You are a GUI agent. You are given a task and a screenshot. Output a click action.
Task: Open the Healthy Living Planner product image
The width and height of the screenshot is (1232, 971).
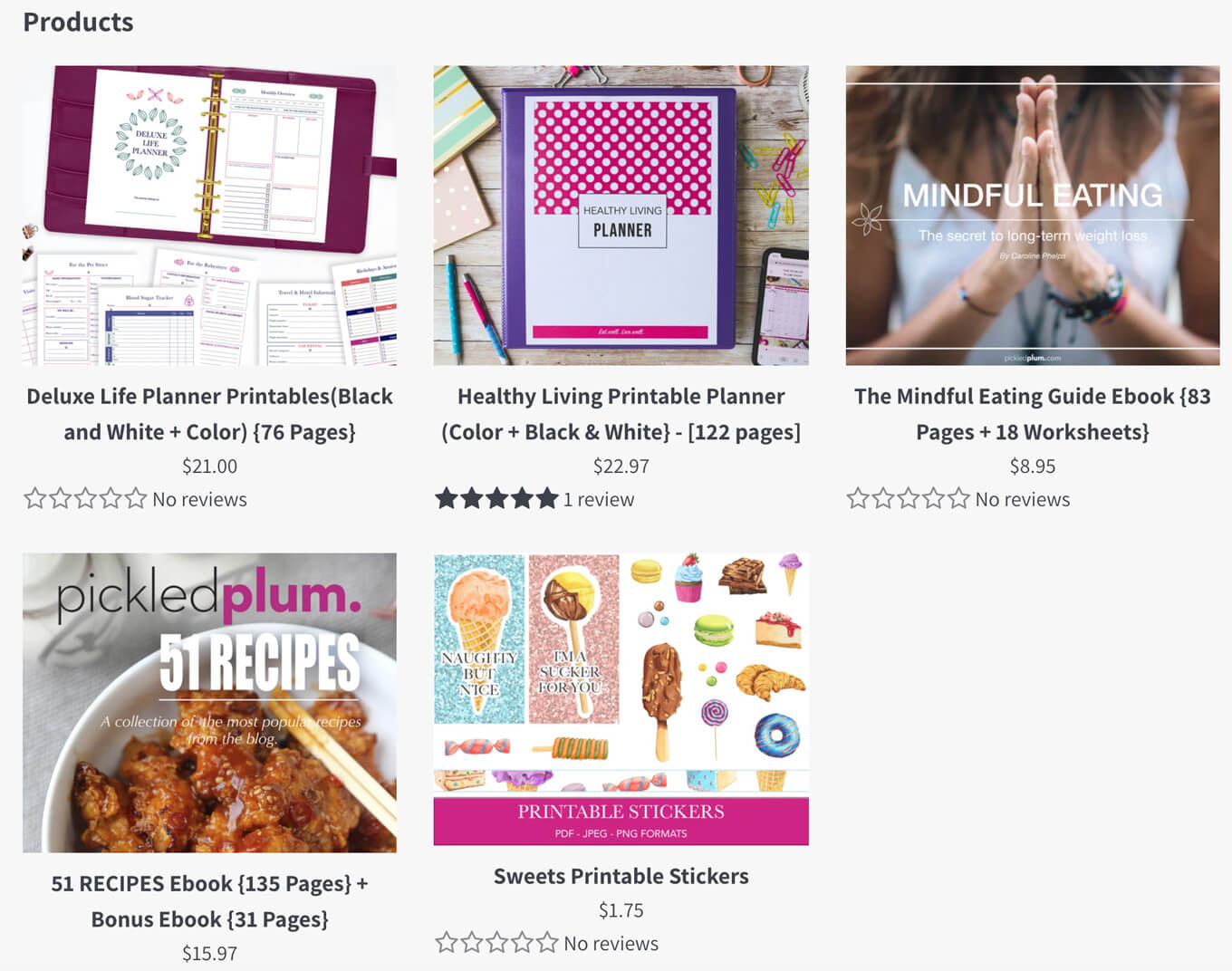(621, 215)
